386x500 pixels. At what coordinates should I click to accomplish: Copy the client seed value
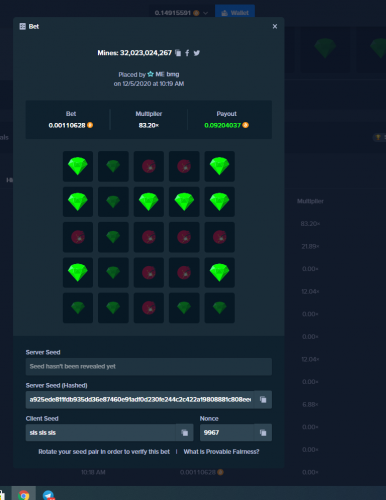pyautogui.click(x=184, y=433)
